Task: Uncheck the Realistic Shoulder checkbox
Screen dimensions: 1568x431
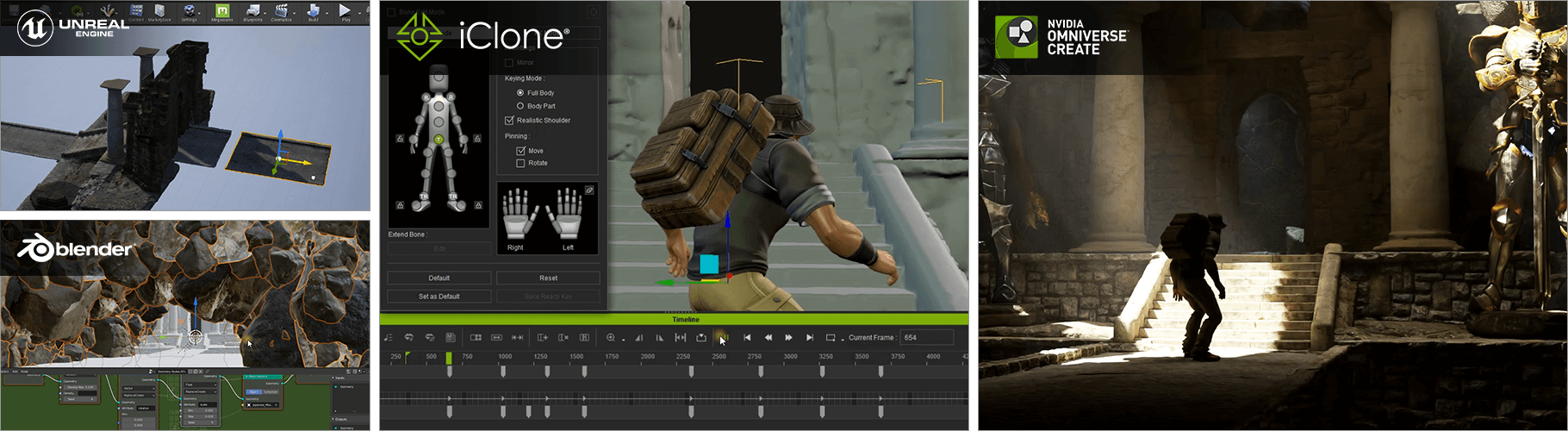Action: coord(509,121)
